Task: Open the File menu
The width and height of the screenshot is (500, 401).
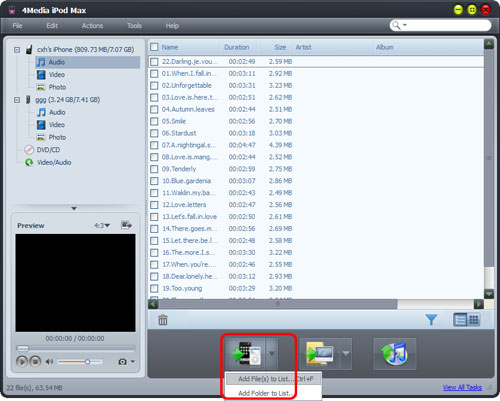Action: click(17, 26)
